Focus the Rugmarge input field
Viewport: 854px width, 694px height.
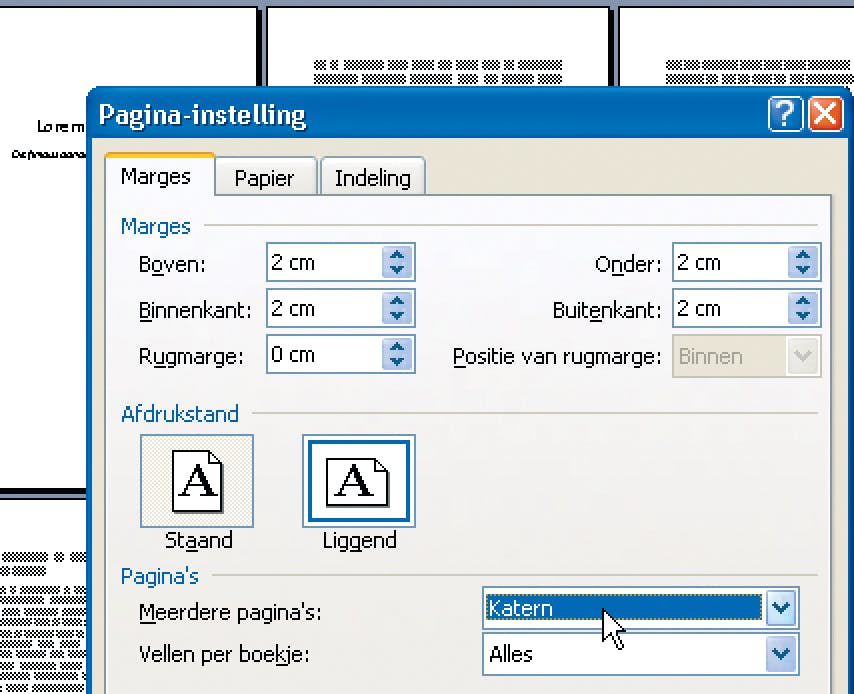[x=324, y=355]
